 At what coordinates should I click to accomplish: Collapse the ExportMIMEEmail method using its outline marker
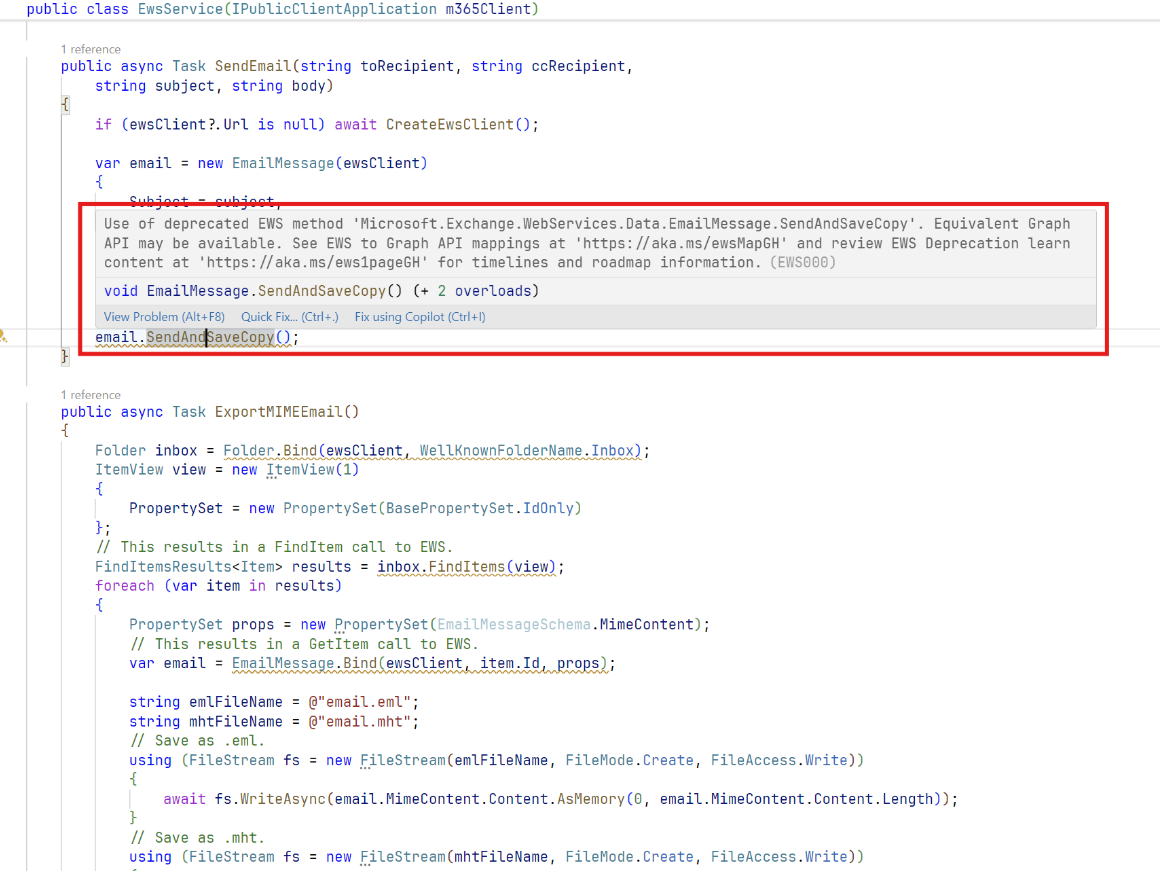coord(66,429)
